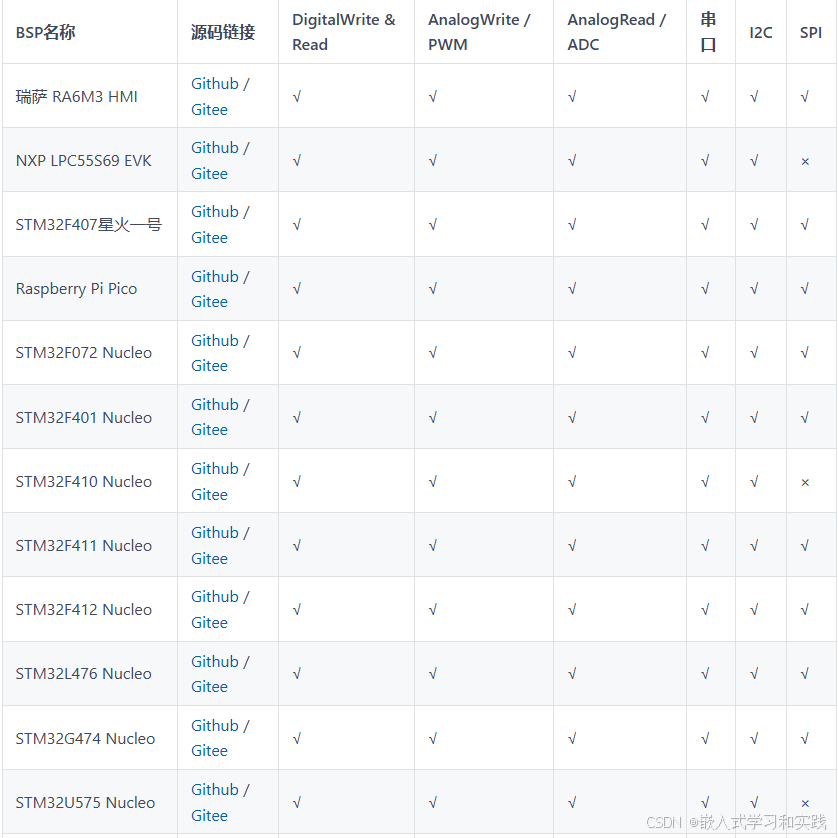This screenshot has width=838, height=838.
Task: Click the 源码链接 column header
Action: [223, 33]
